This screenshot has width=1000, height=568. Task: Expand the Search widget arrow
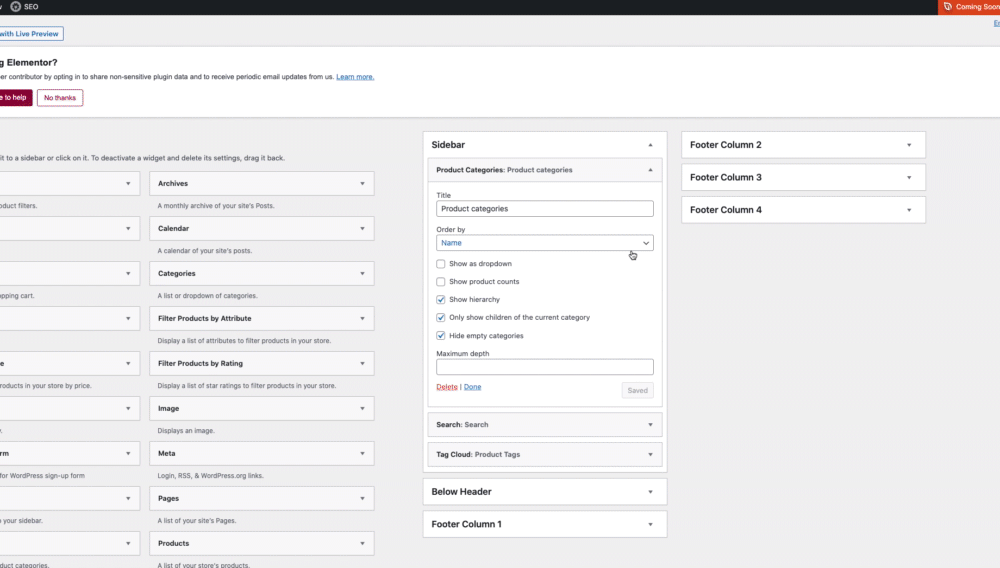(650, 424)
